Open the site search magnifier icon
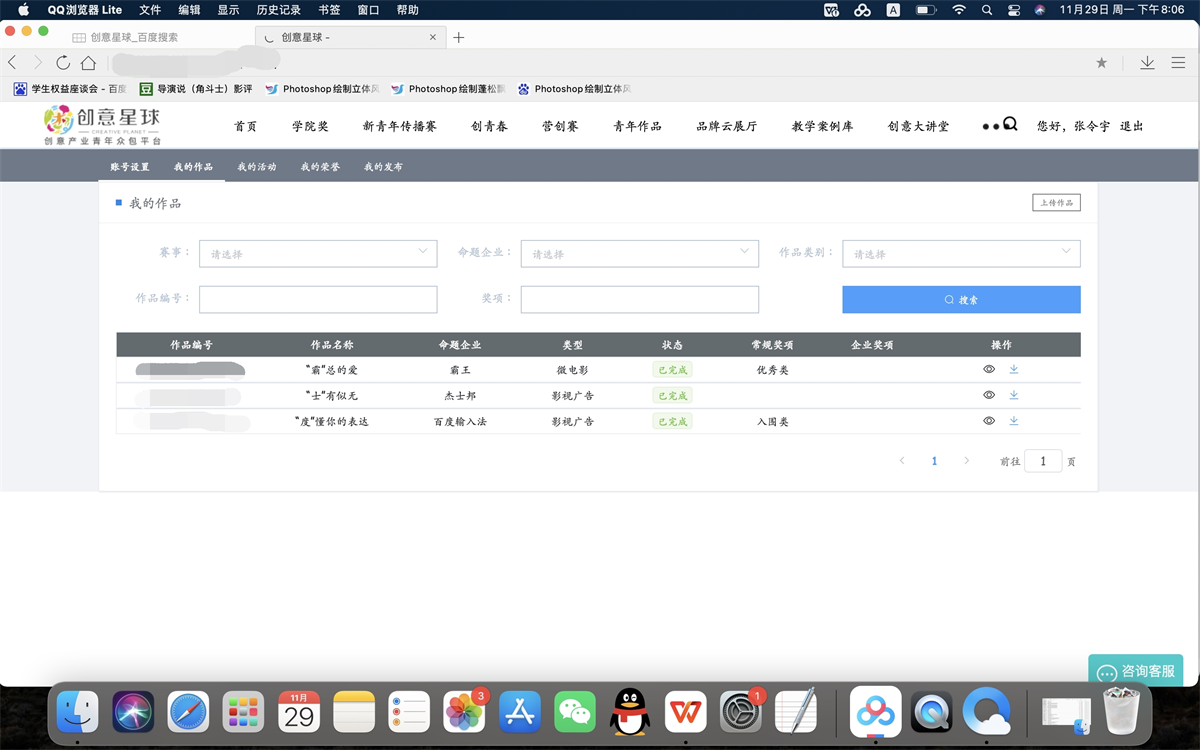This screenshot has width=1200, height=750. coord(1010,125)
